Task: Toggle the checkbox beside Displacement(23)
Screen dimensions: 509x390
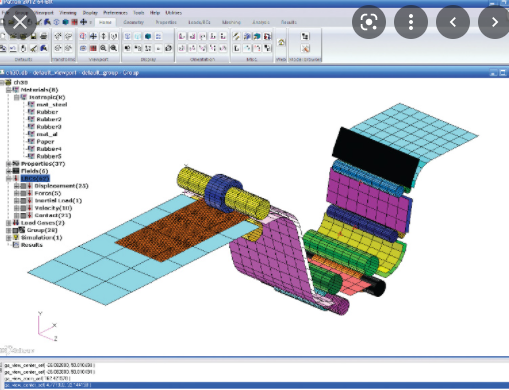Action: tap(23, 186)
